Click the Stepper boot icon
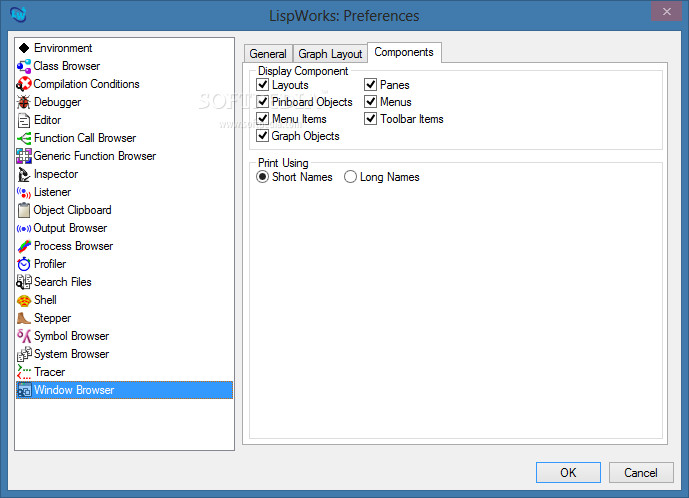This screenshot has height=498, width=689. click(24, 318)
